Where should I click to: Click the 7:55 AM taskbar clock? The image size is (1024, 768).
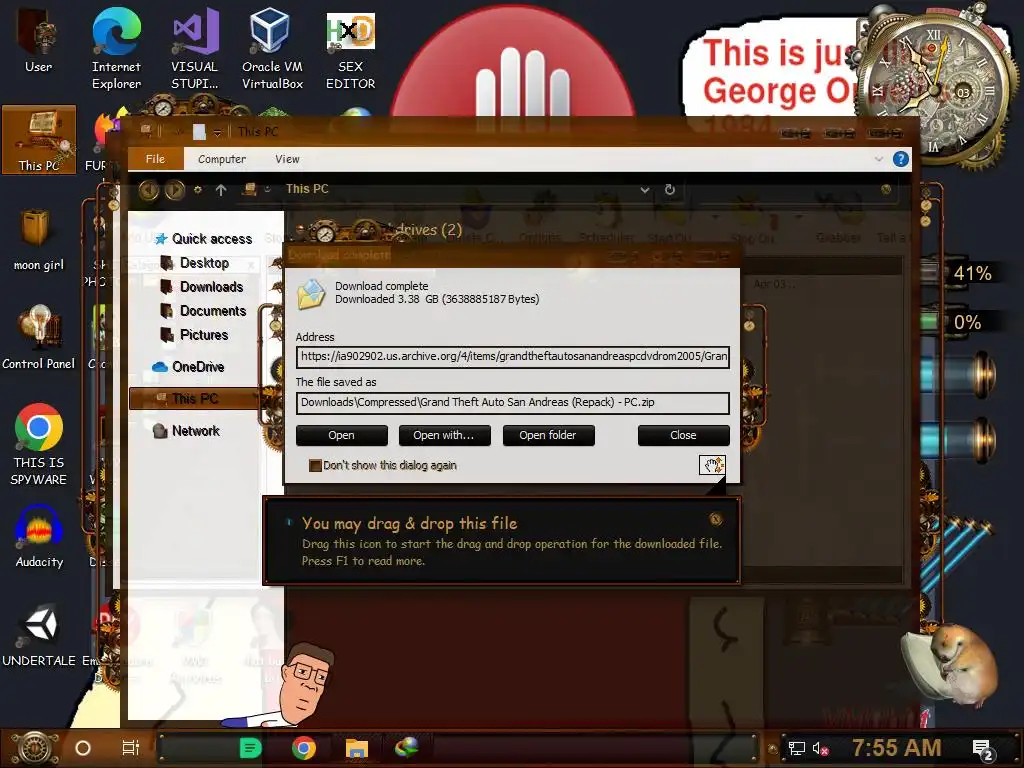click(x=896, y=748)
